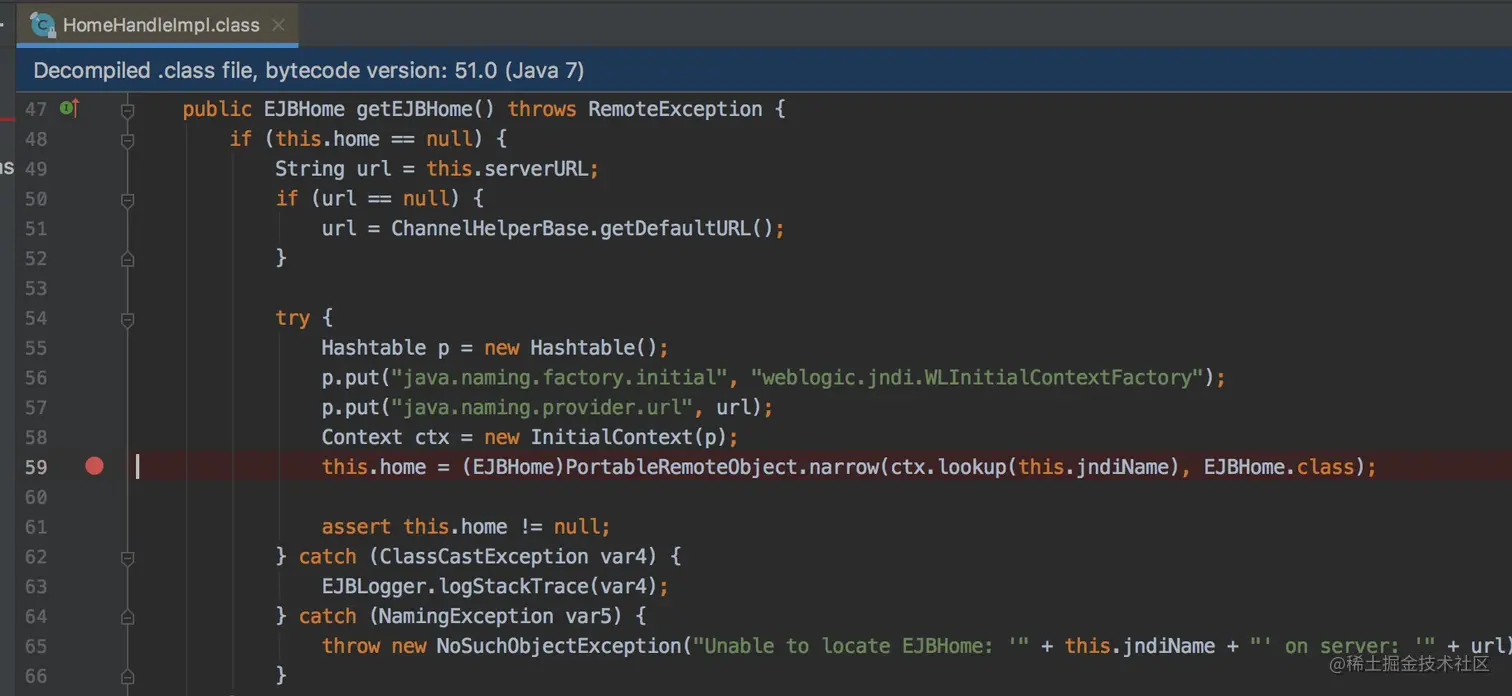The width and height of the screenshot is (1512, 696).
Task: Click 'new Hashtable()' on line 55
Action: (570, 348)
